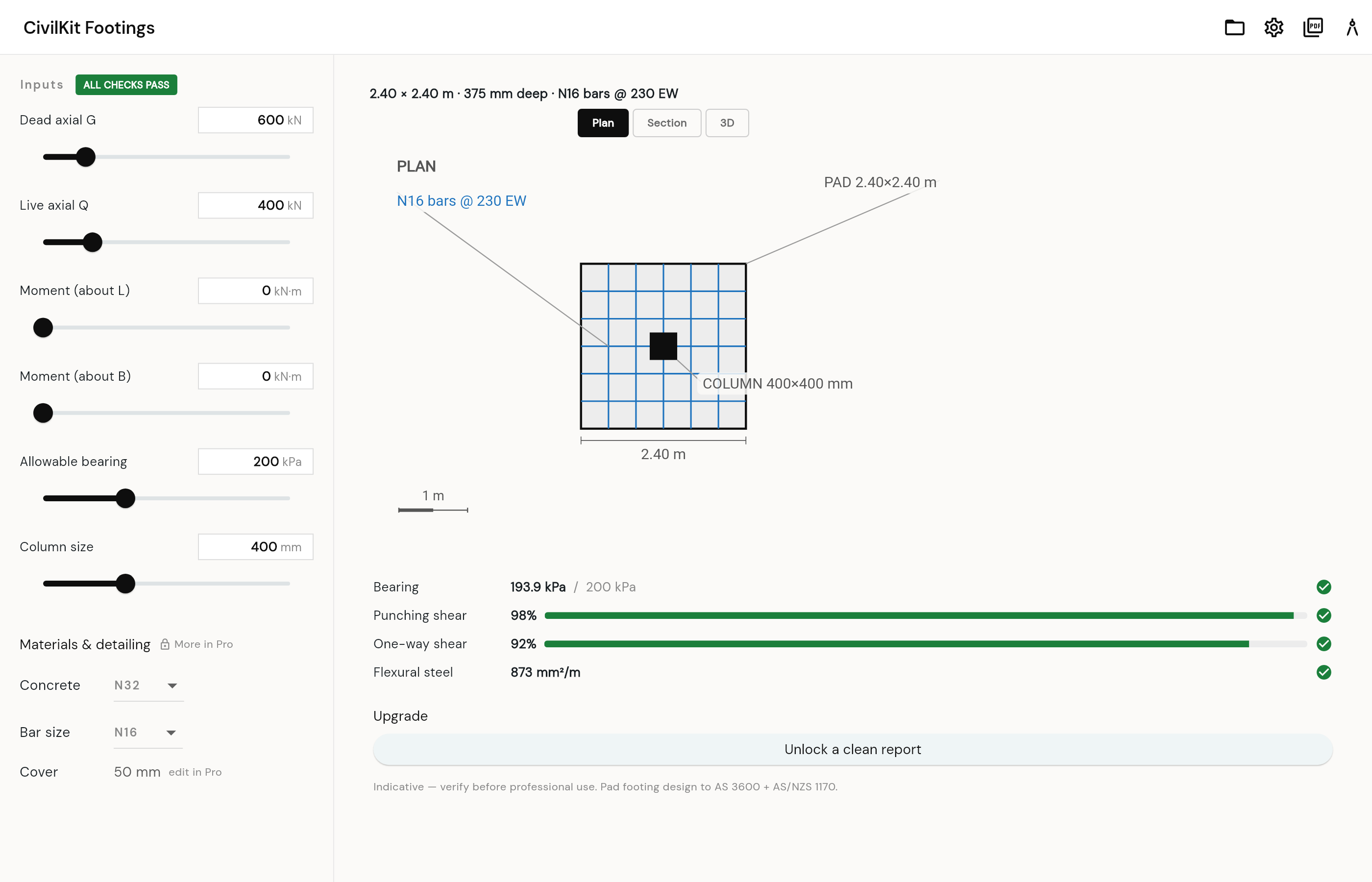
Task: Open the Concrete grade N32 dropdown
Action: (x=148, y=686)
